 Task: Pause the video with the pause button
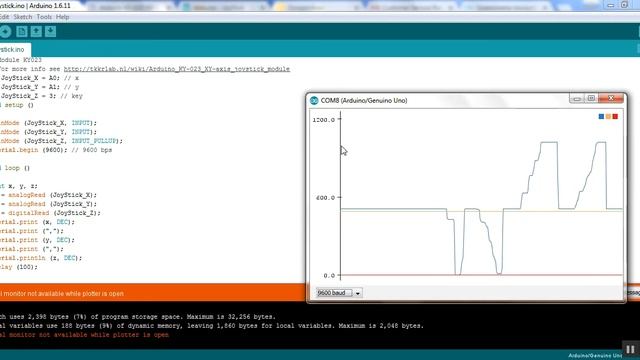pyautogui.click(x=630, y=349)
